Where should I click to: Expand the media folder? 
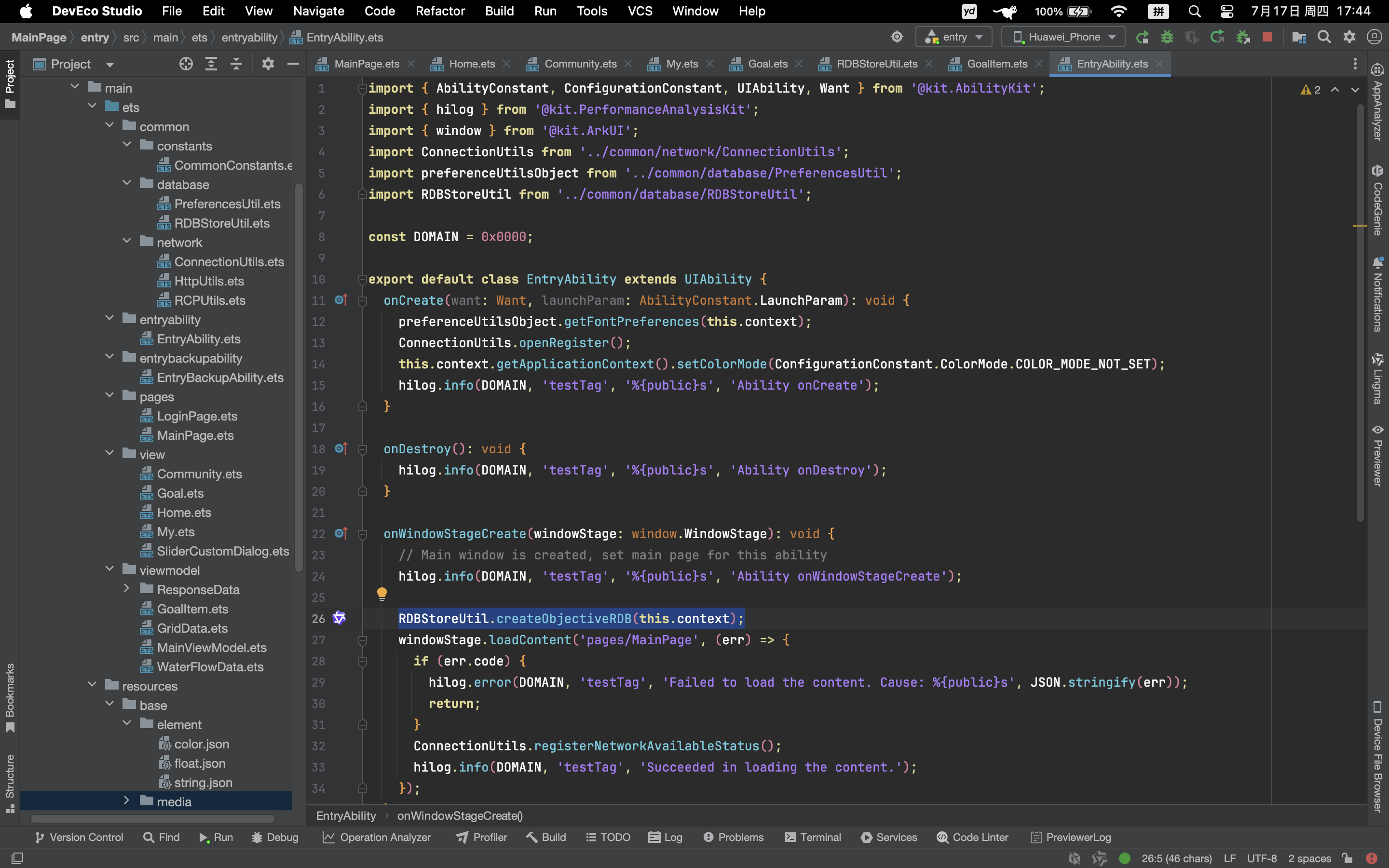pyautogui.click(x=127, y=801)
